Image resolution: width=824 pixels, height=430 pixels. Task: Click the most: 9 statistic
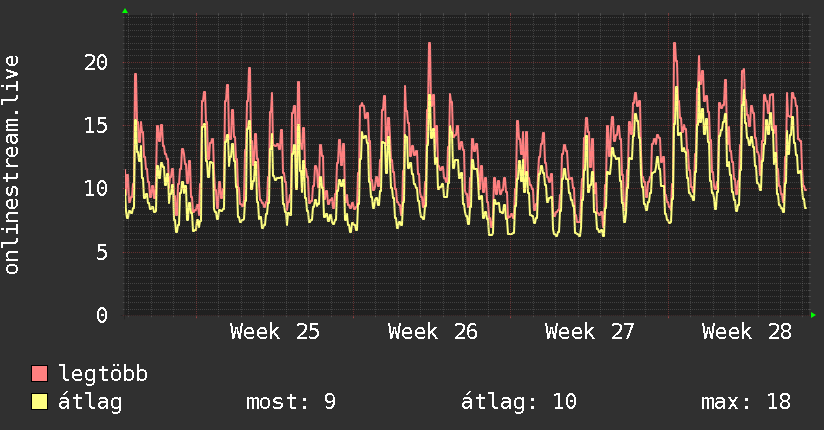click(x=291, y=402)
